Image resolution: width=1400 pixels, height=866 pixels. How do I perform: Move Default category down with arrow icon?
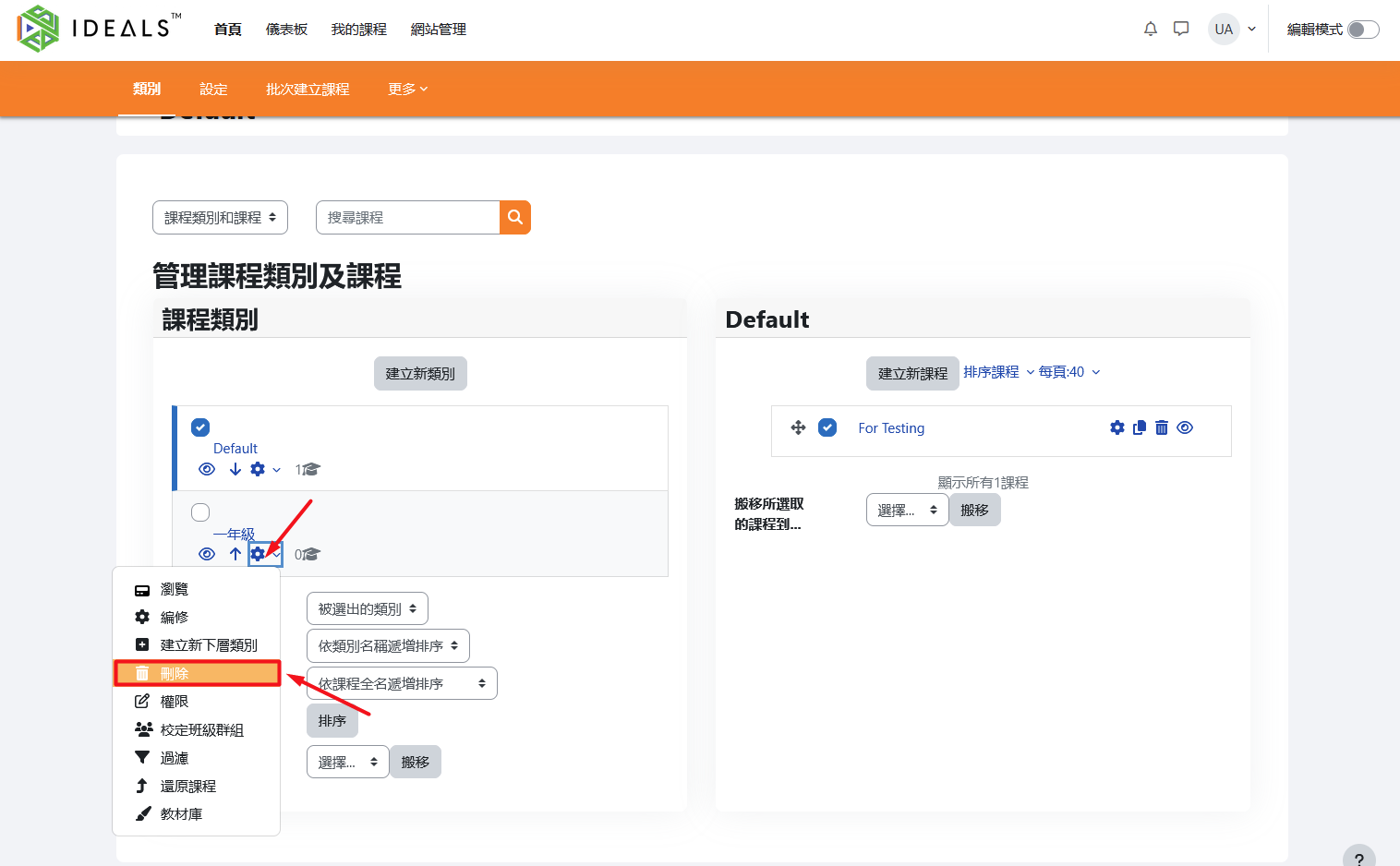pos(235,469)
